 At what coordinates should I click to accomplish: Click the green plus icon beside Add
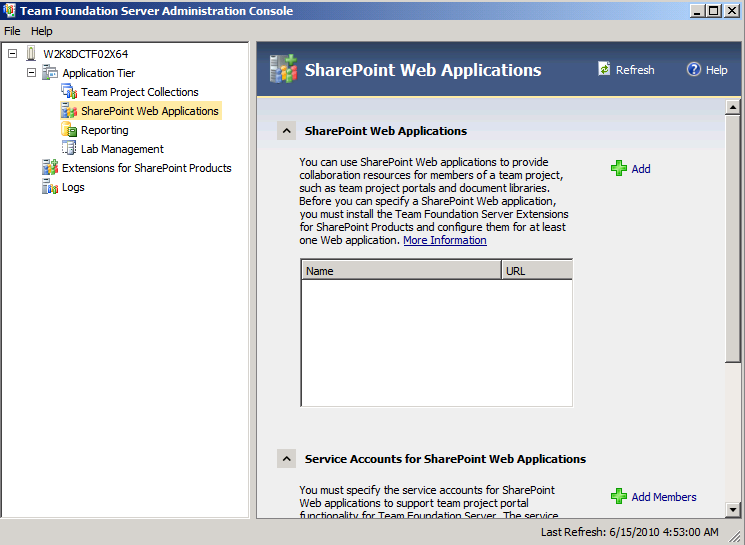pos(619,168)
